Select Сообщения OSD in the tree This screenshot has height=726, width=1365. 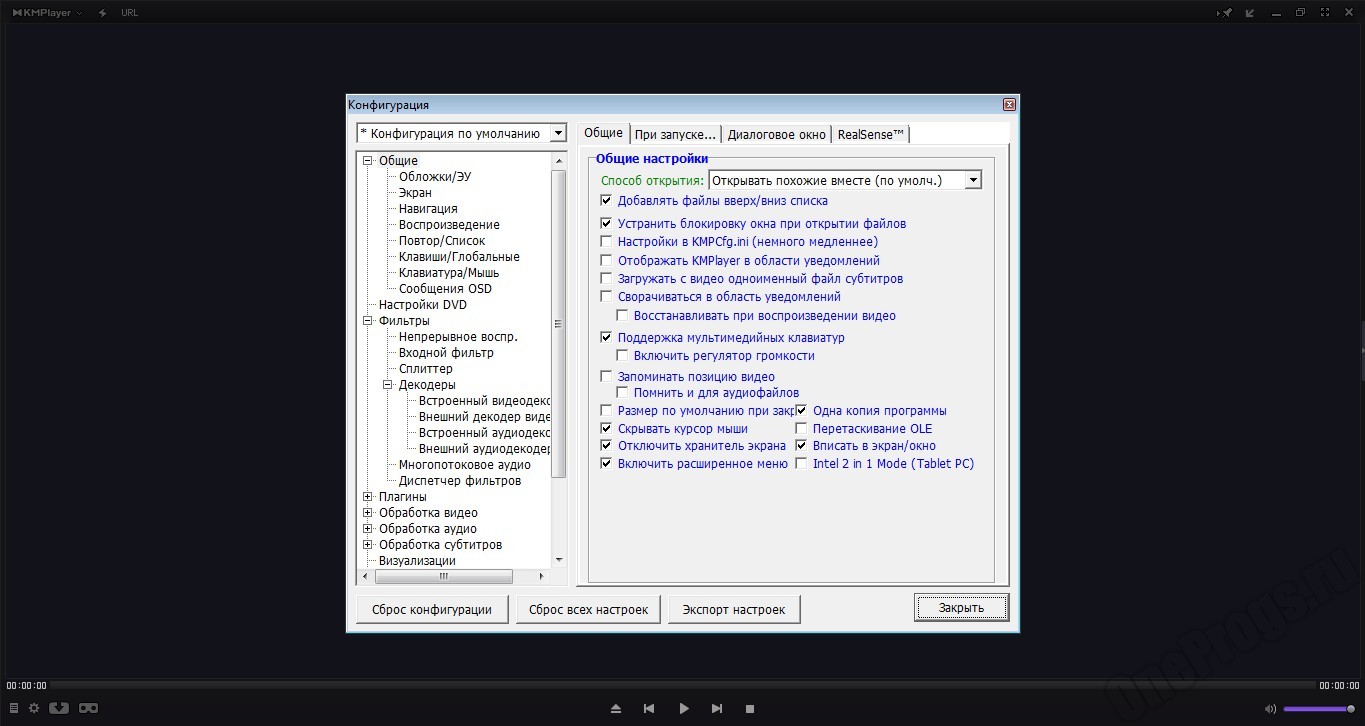pos(445,289)
